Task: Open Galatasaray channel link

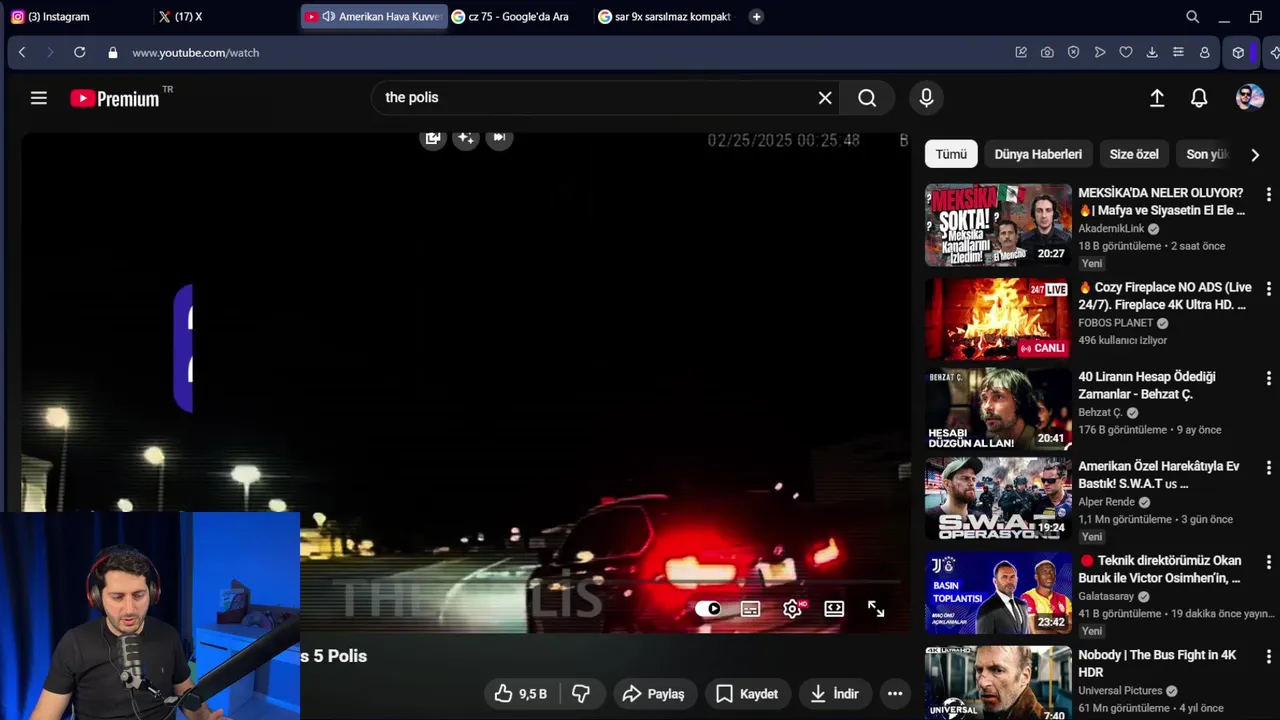Action: [x=1106, y=596]
